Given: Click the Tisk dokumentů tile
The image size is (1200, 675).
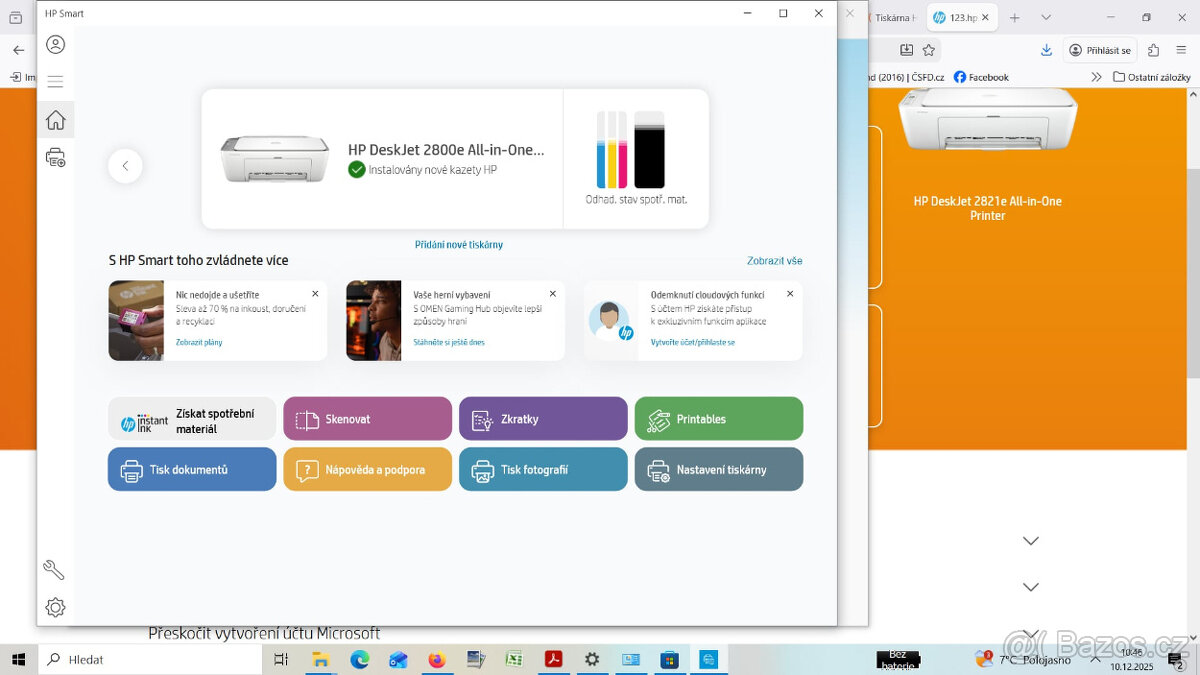Looking at the screenshot, I should 192,469.
